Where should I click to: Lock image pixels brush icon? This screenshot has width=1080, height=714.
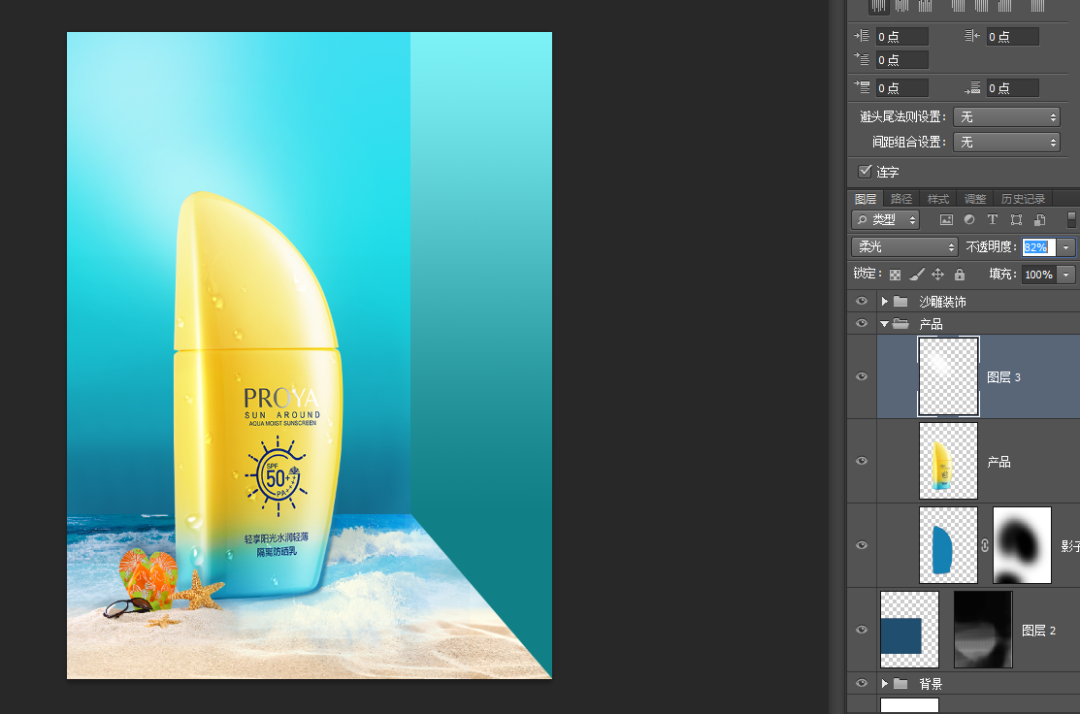pos(917,275)
